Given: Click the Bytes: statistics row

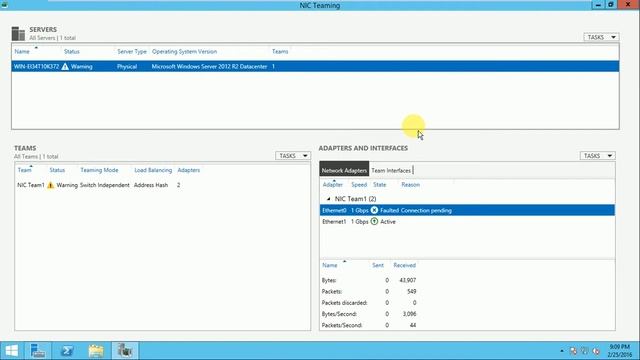Looking at the screenshot, I should [x=369, y=280].
